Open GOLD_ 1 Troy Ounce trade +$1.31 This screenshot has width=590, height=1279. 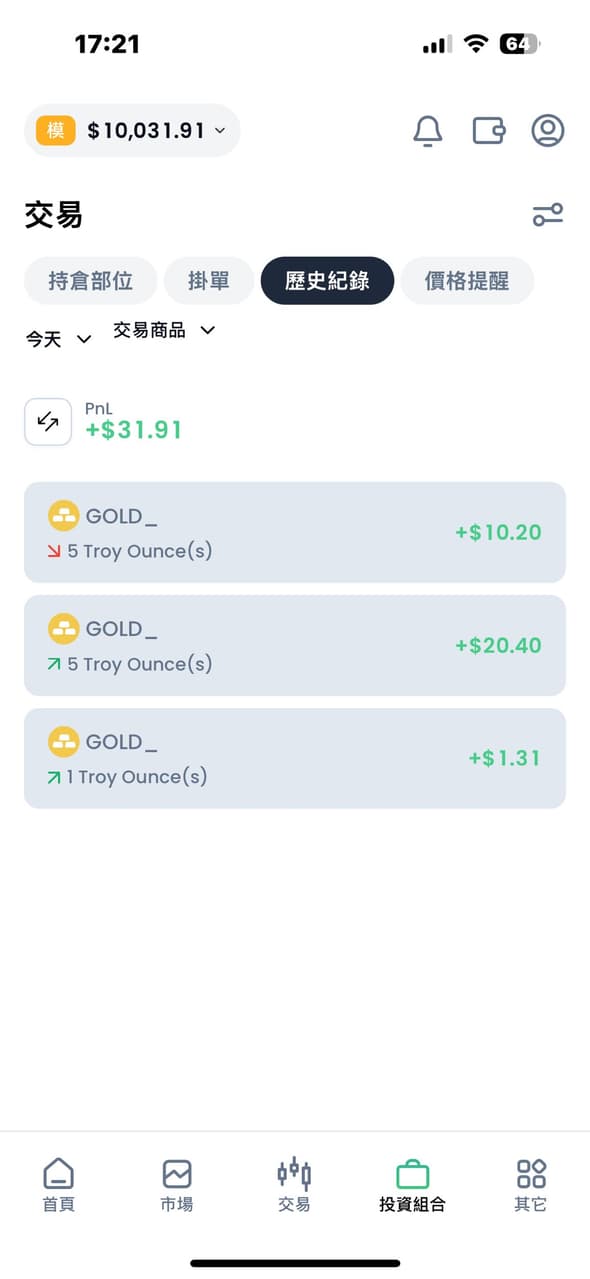295,758
